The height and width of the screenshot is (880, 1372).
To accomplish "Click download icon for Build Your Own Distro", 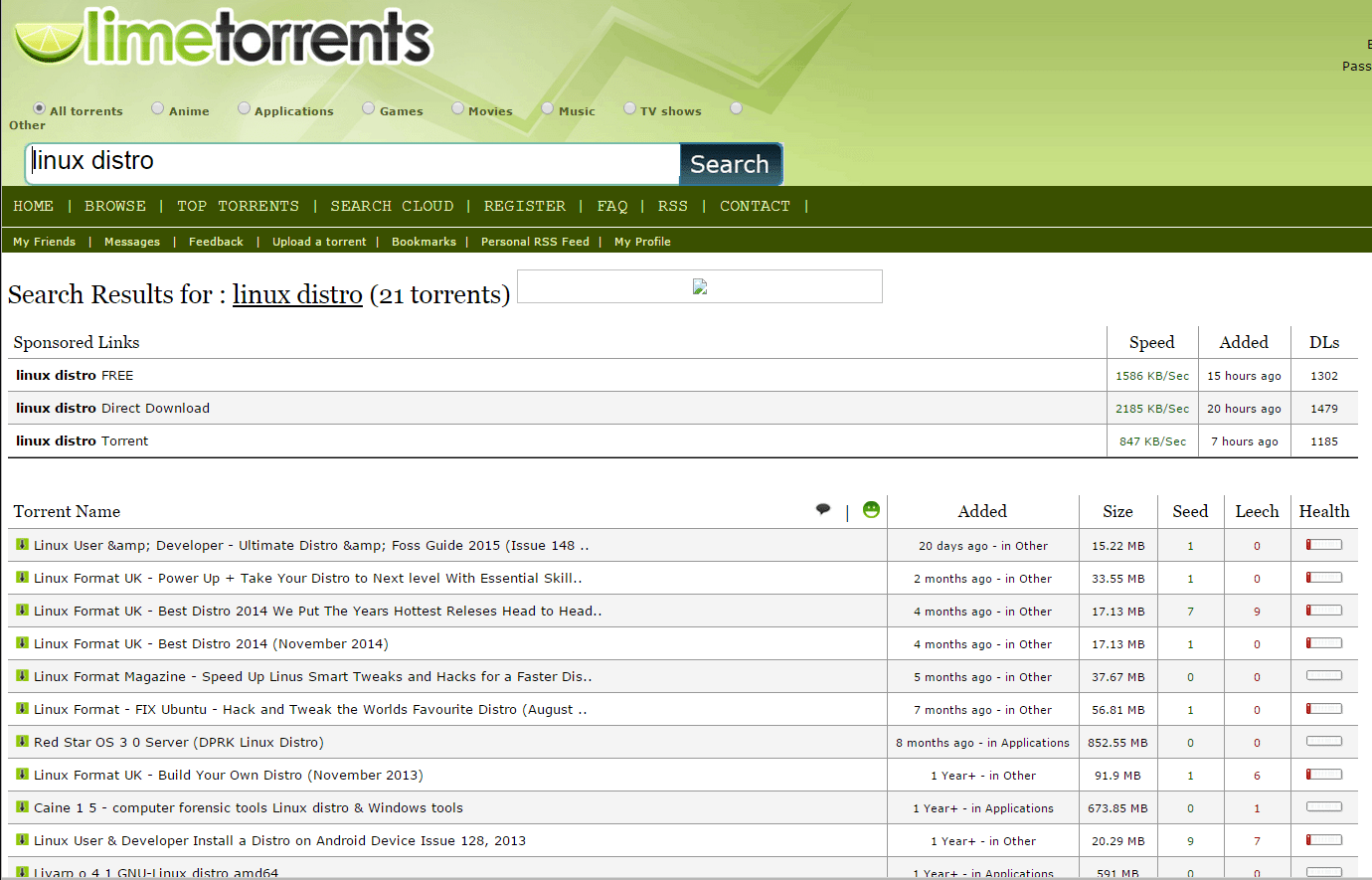I will 22,775.
